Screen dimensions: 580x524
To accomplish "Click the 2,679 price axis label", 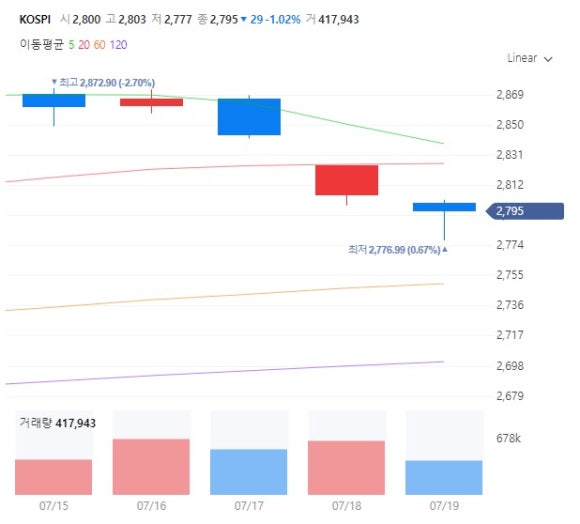I will [x=510, y=396].
